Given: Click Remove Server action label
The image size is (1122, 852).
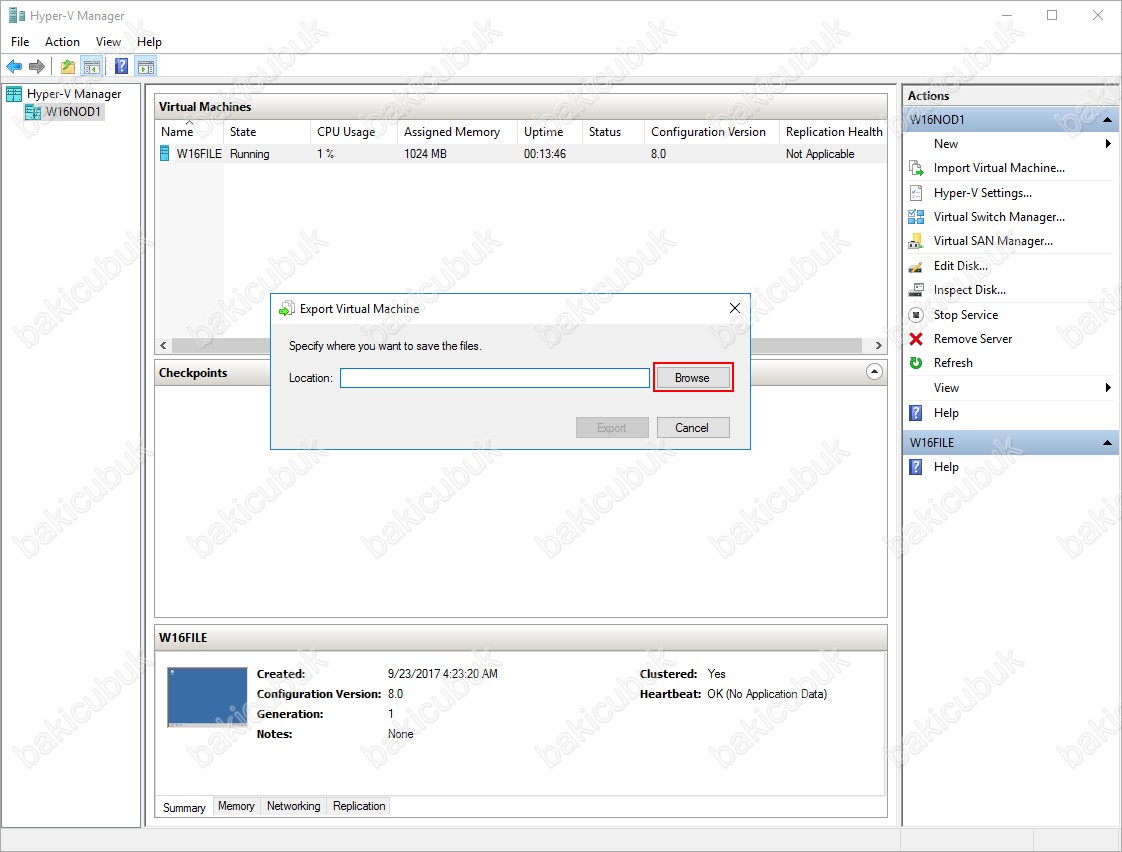Looking at the screenshot, I should pos(972,339).
